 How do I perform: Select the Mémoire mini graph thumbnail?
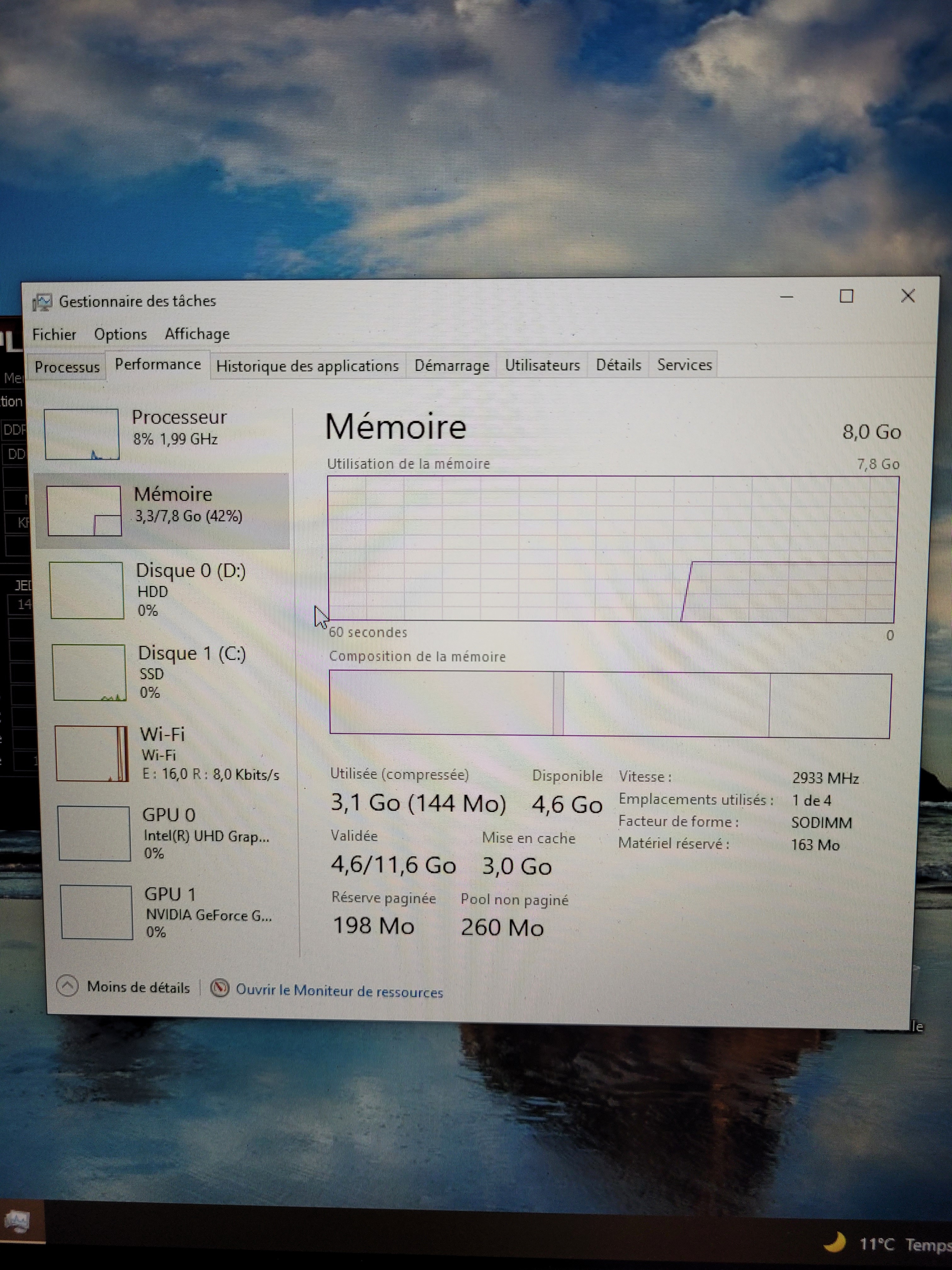point(84,511)
